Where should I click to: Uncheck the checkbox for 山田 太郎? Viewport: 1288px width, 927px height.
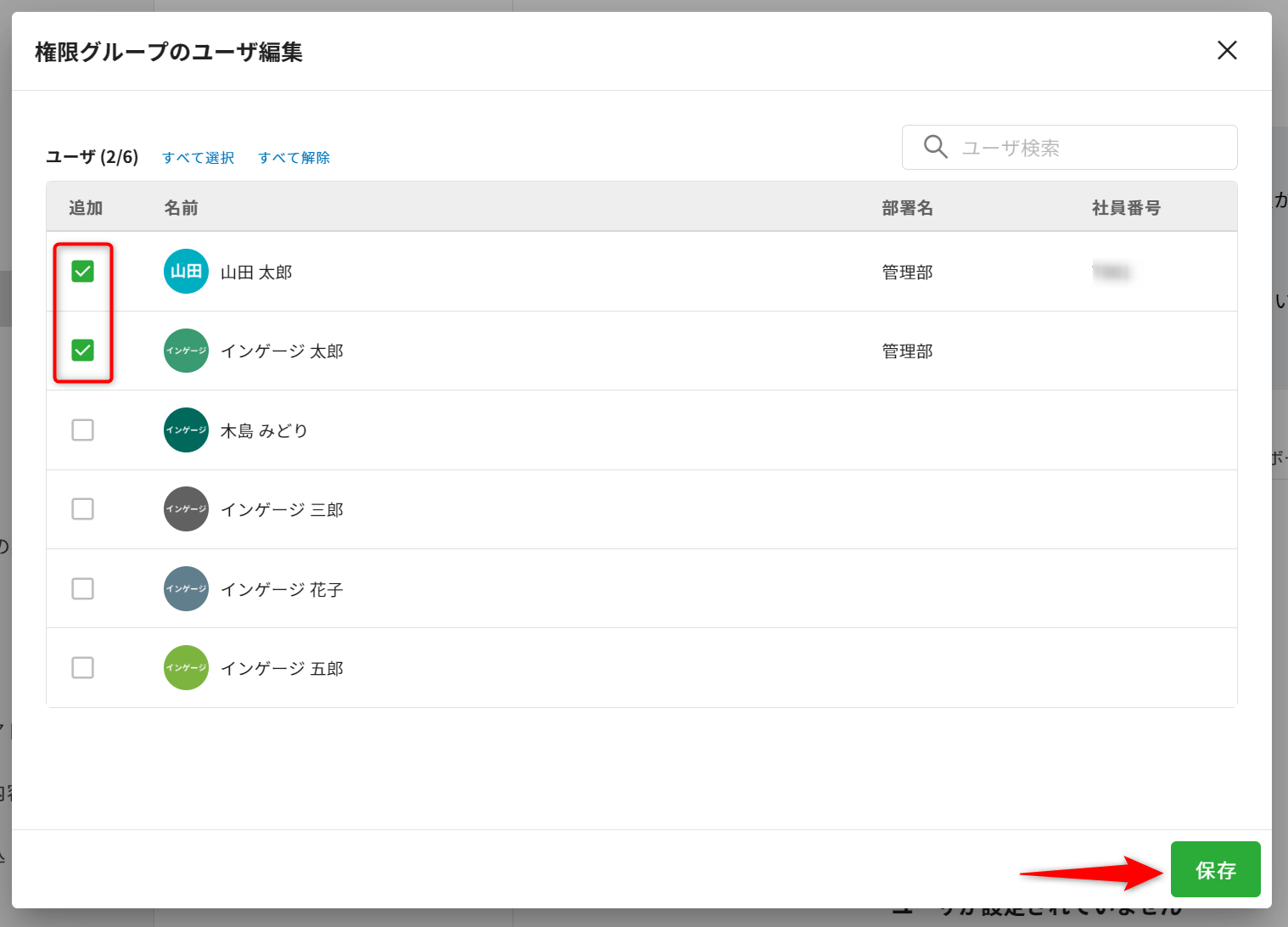(x=83, y=272)
